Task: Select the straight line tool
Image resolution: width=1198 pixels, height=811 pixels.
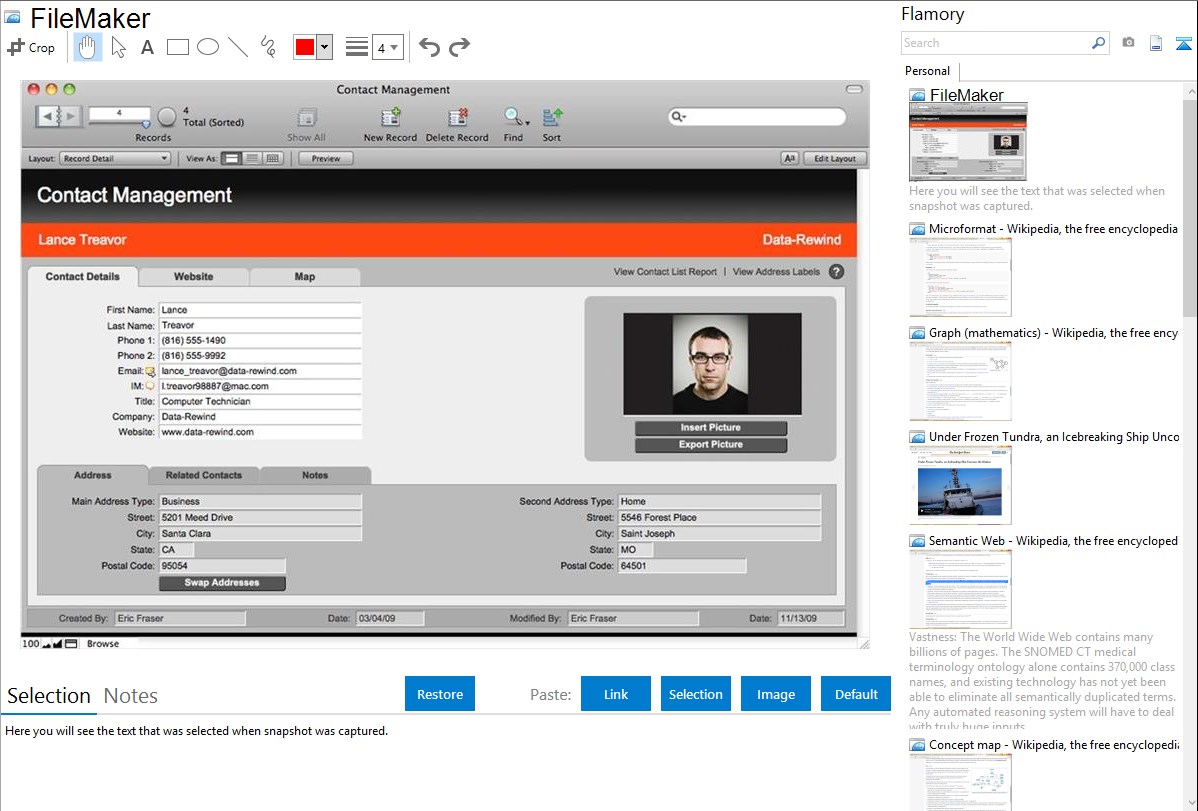Action: pos(238,47)
